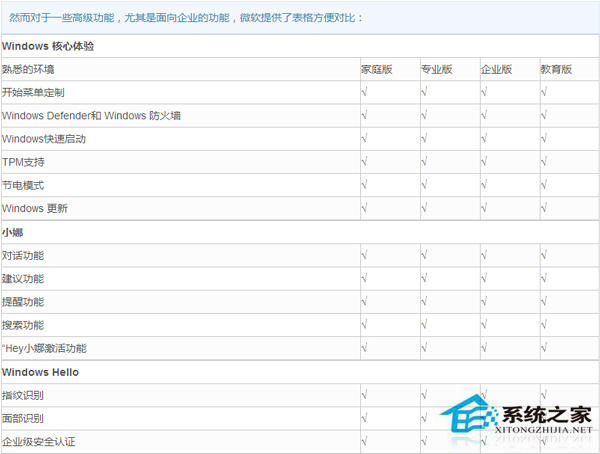600x454 pixels.
Task: Click 教育版 checkmark in Windows 更新 row
Action: (544, 208)
